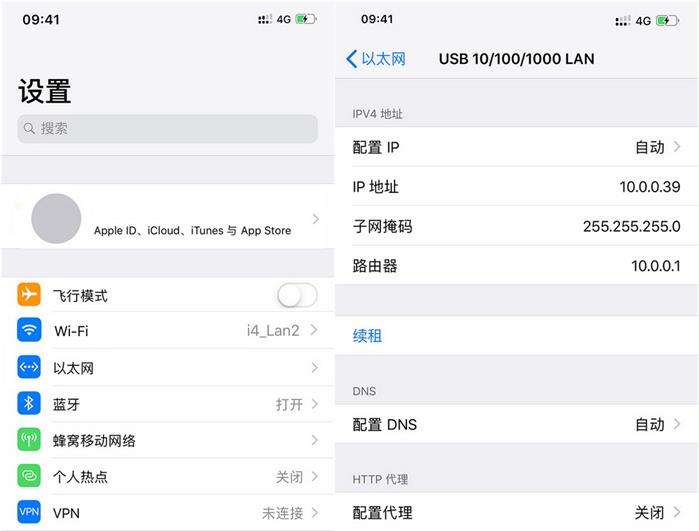Tap the Cellular (蜂窝移动网络) green icon
This screenshot has height=531, width=699.
click(29, 440)
